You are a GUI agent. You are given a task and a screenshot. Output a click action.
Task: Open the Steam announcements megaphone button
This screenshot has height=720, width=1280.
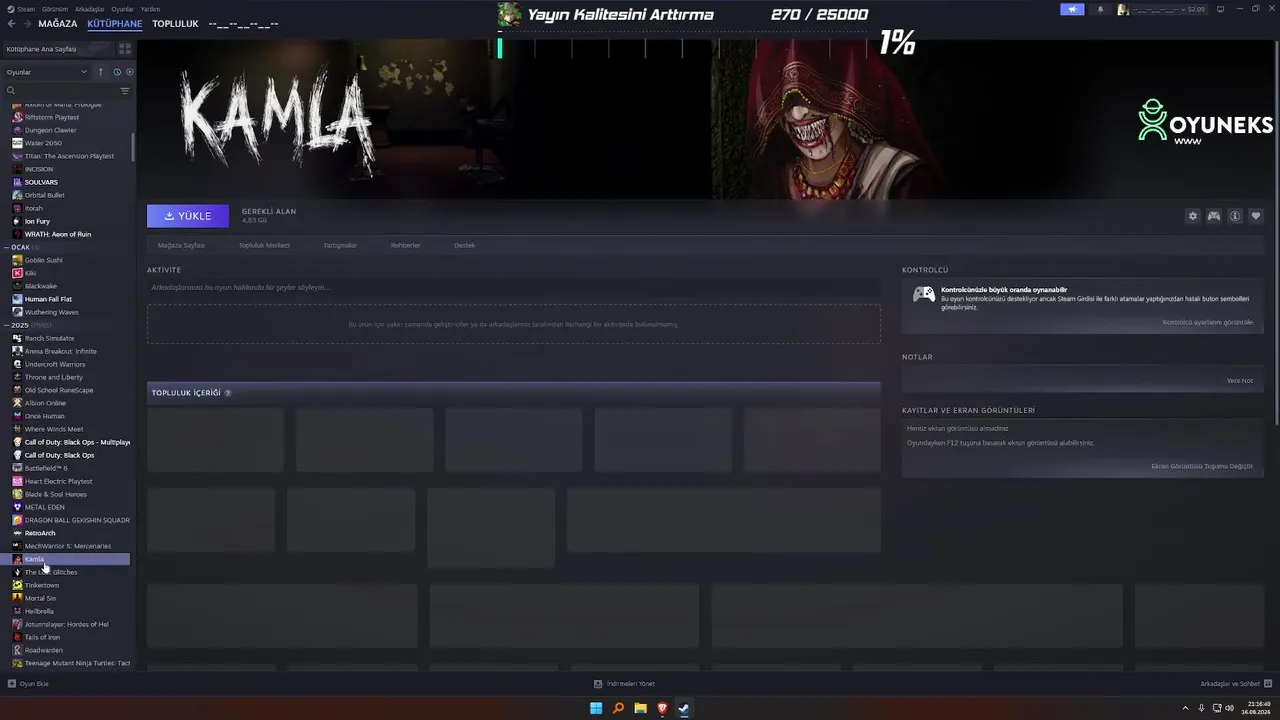(1072, 9)
